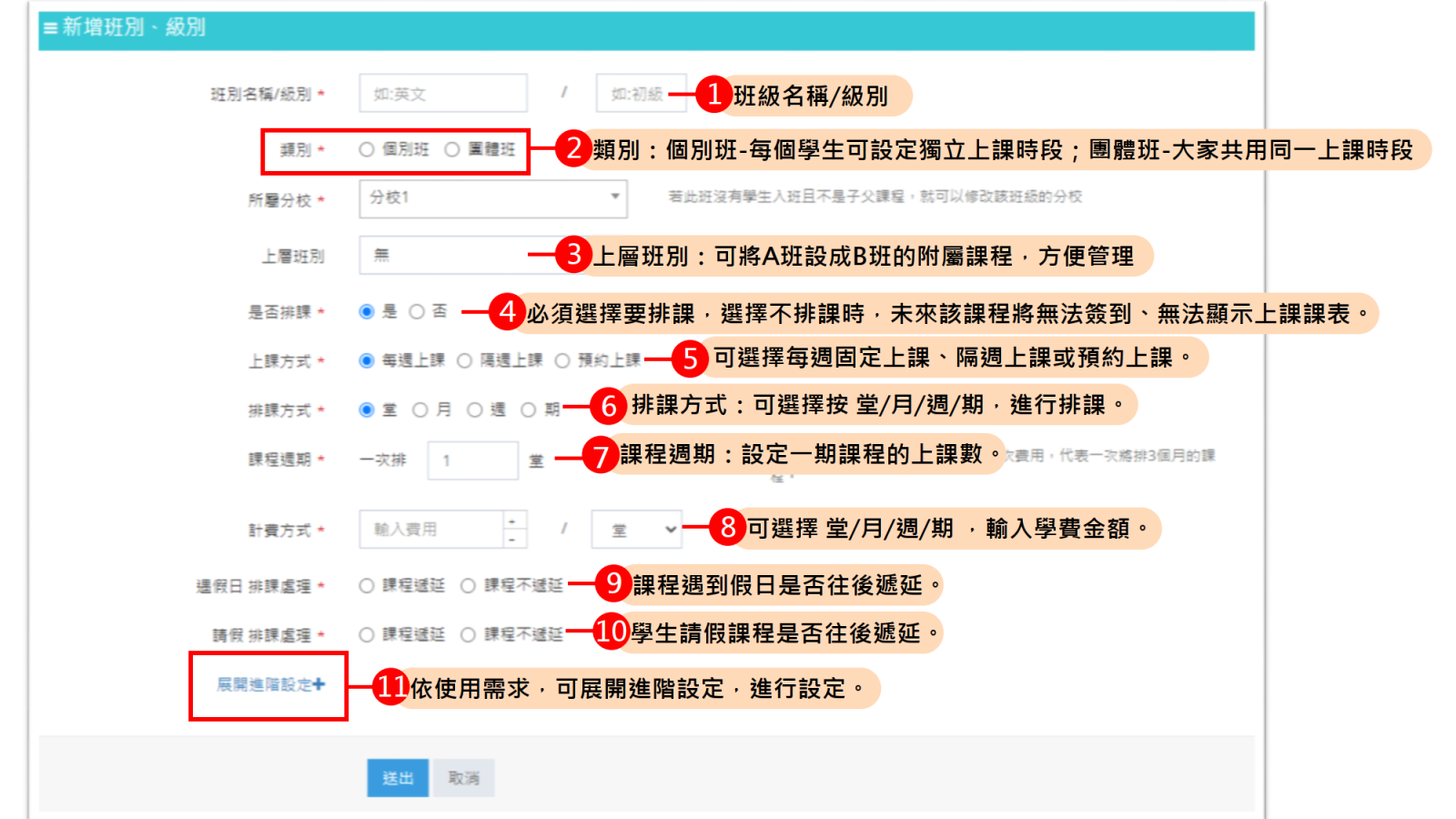Choose 週 for 排課方式
The height and width of the screenshot is (819, 1456).
(x=474, y=410)
